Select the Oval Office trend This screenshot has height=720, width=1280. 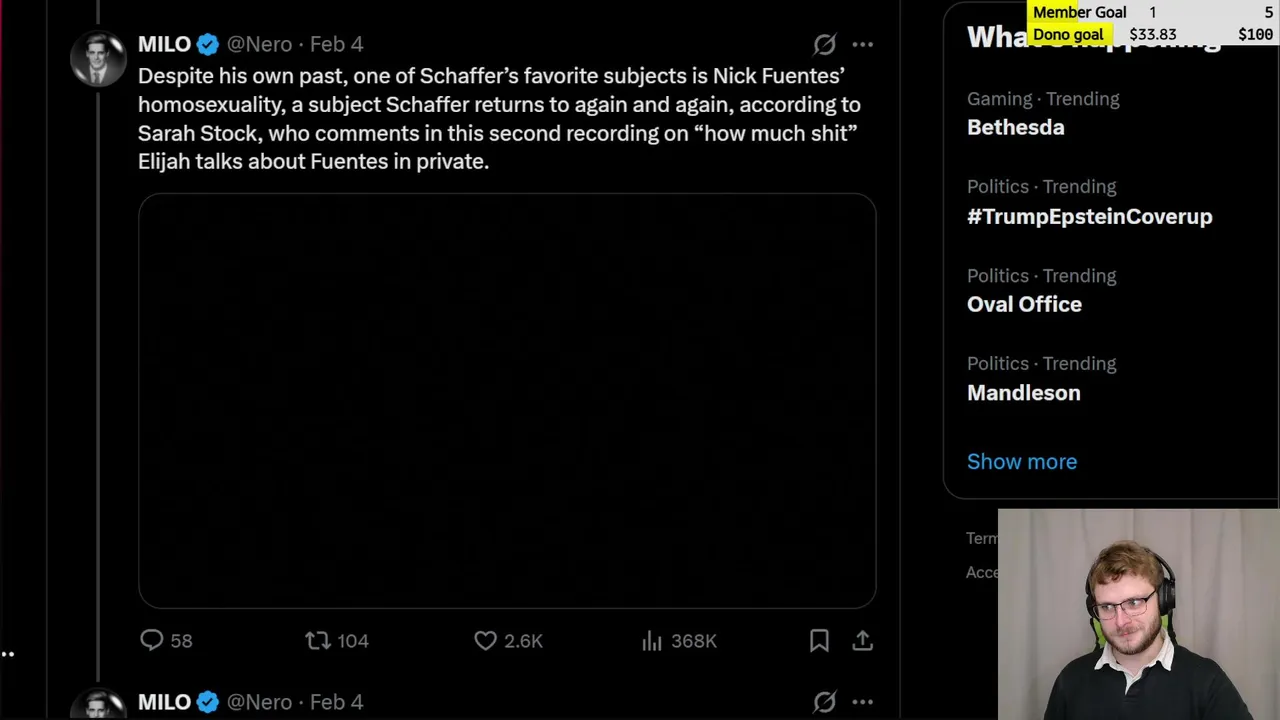(x=1024, y=304)
